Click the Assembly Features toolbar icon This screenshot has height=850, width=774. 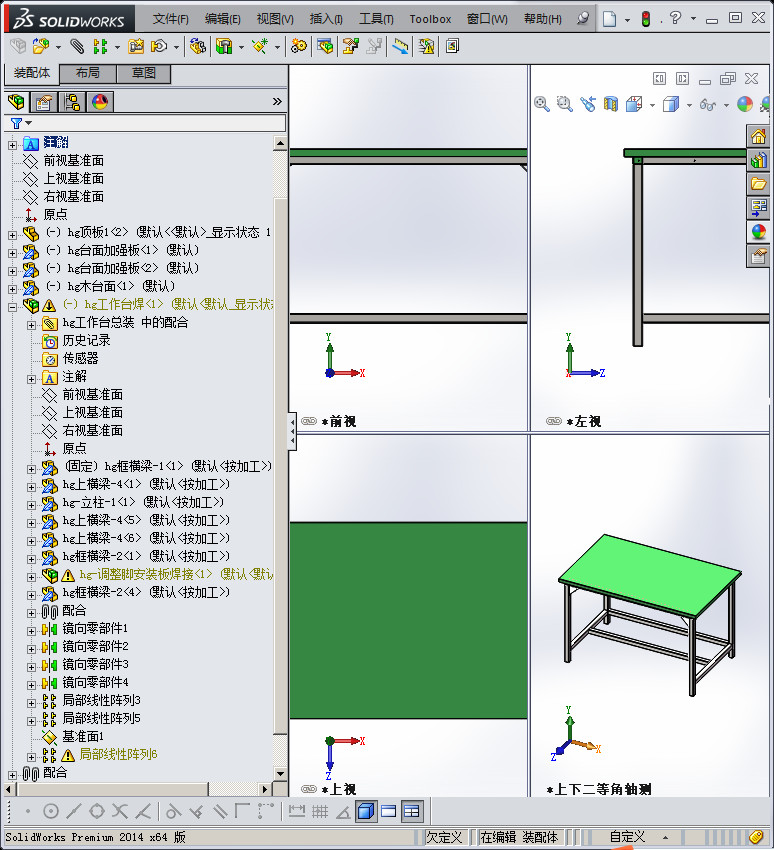coord(224,46)
